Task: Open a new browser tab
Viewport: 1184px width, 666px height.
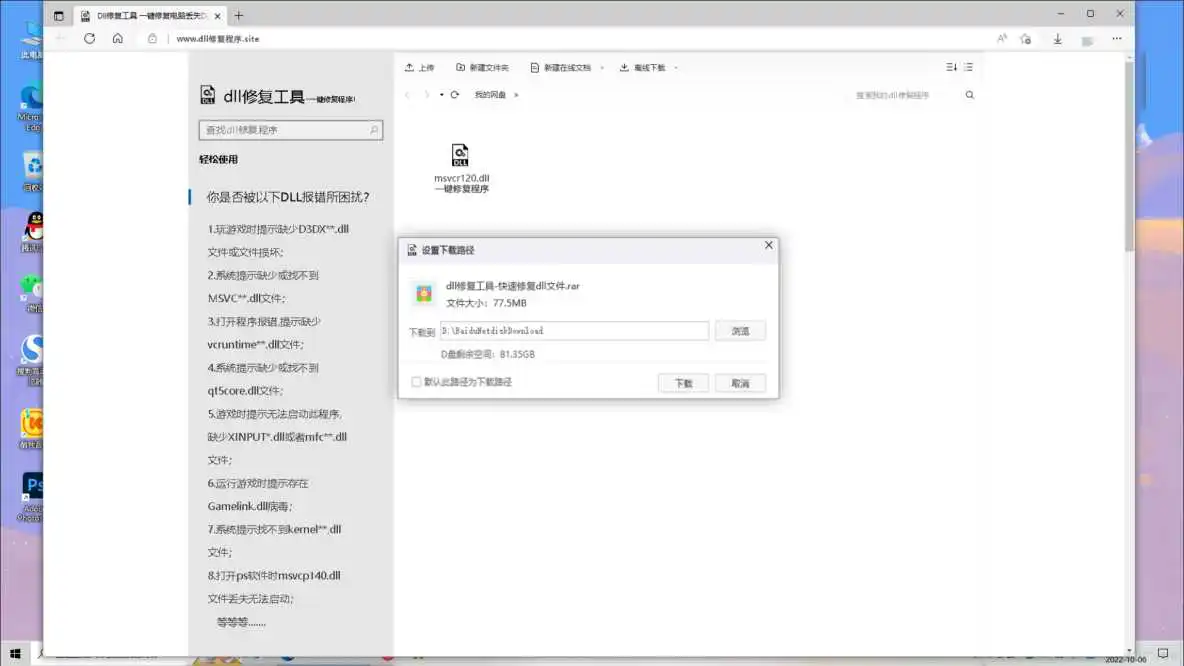Action: tap(238, 15)
